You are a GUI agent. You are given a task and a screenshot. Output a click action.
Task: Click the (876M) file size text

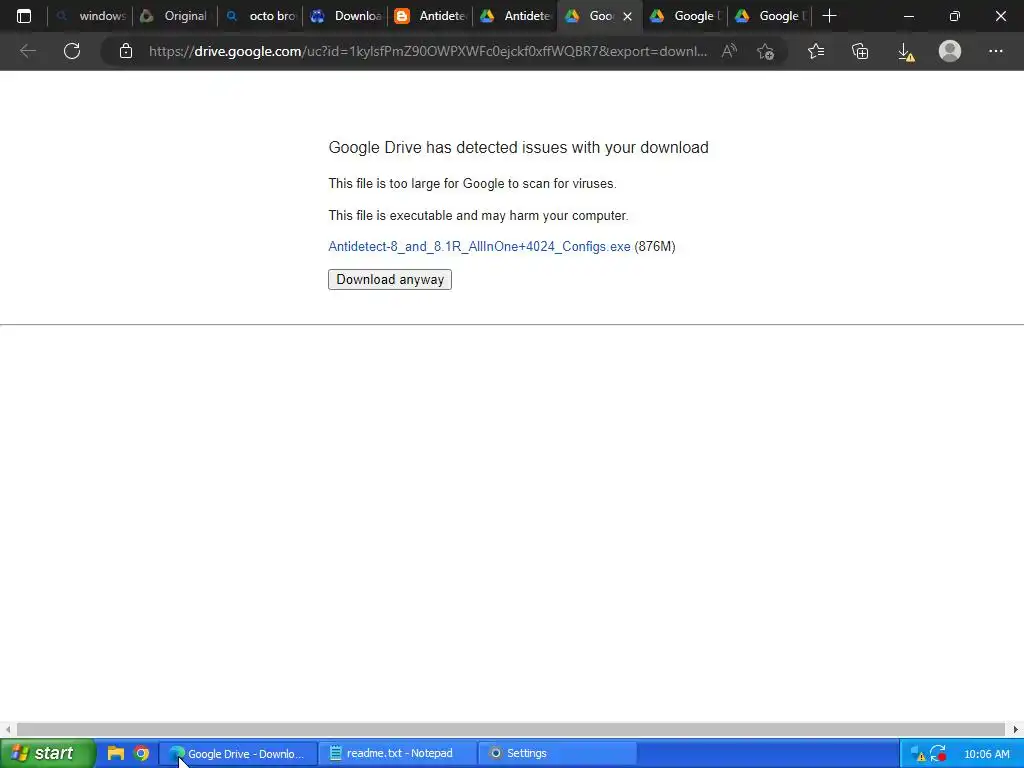[655, 246]
